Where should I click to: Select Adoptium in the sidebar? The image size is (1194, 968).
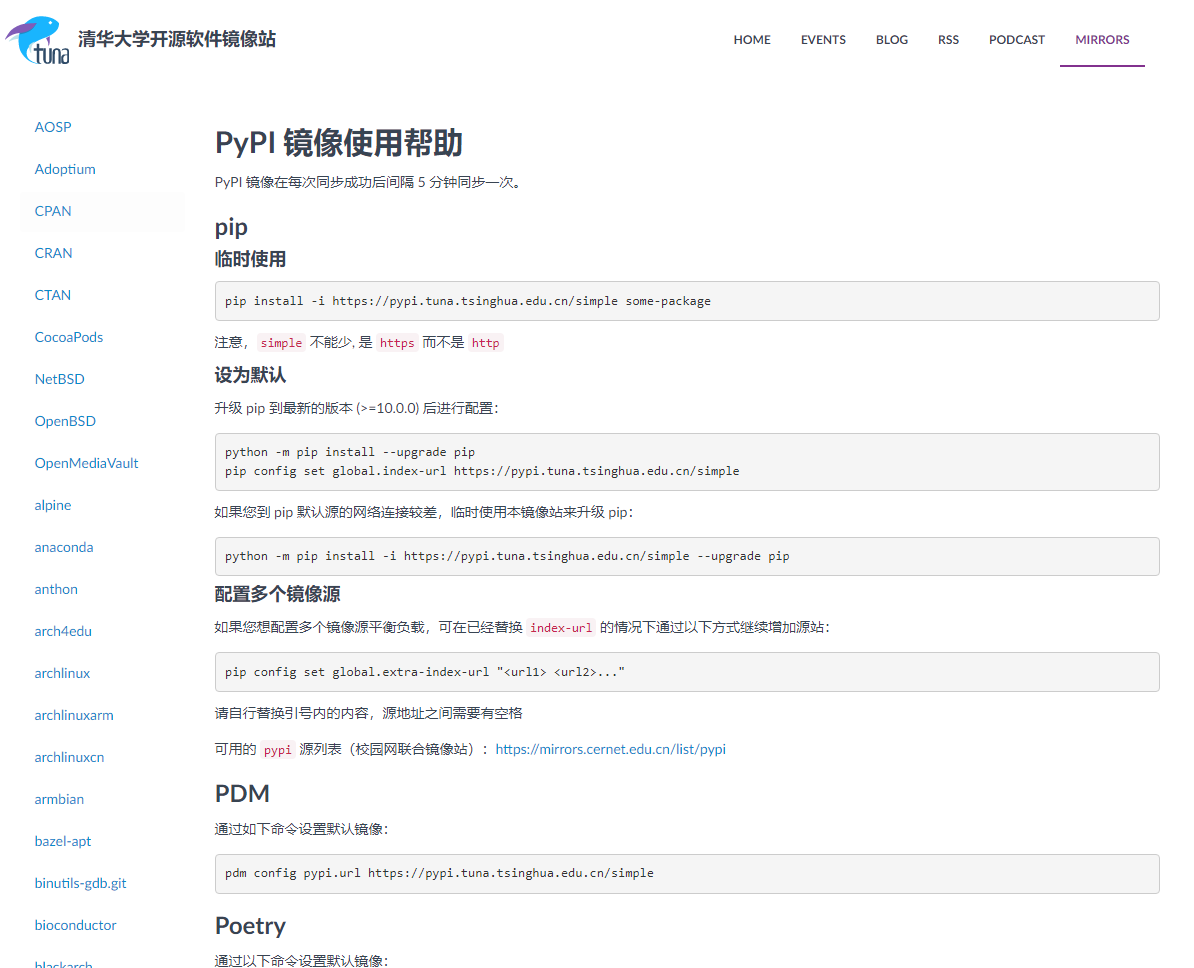pyautogui.click(x=65, y=169)
